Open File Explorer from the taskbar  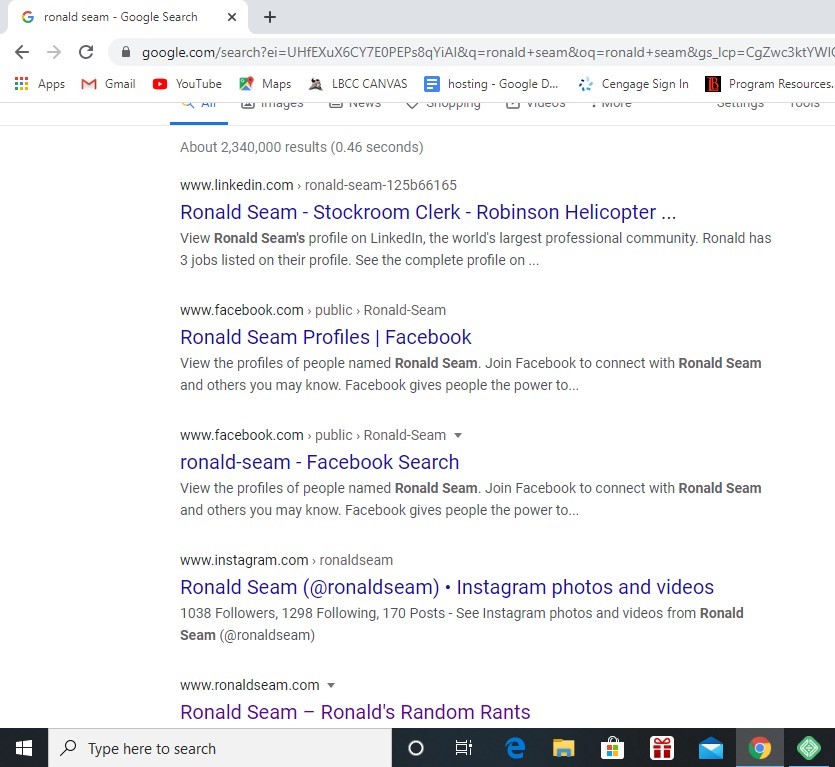[564, 748]
